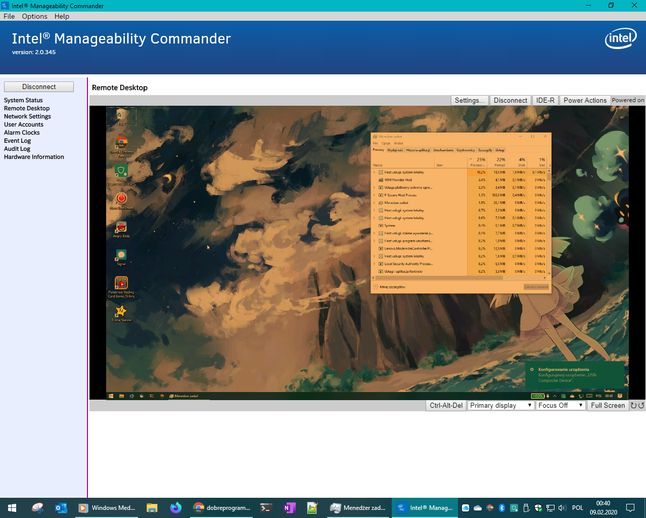This screenshot has width=646, height=518.
Task: Open the Options menu
Action: click(35, 16)
